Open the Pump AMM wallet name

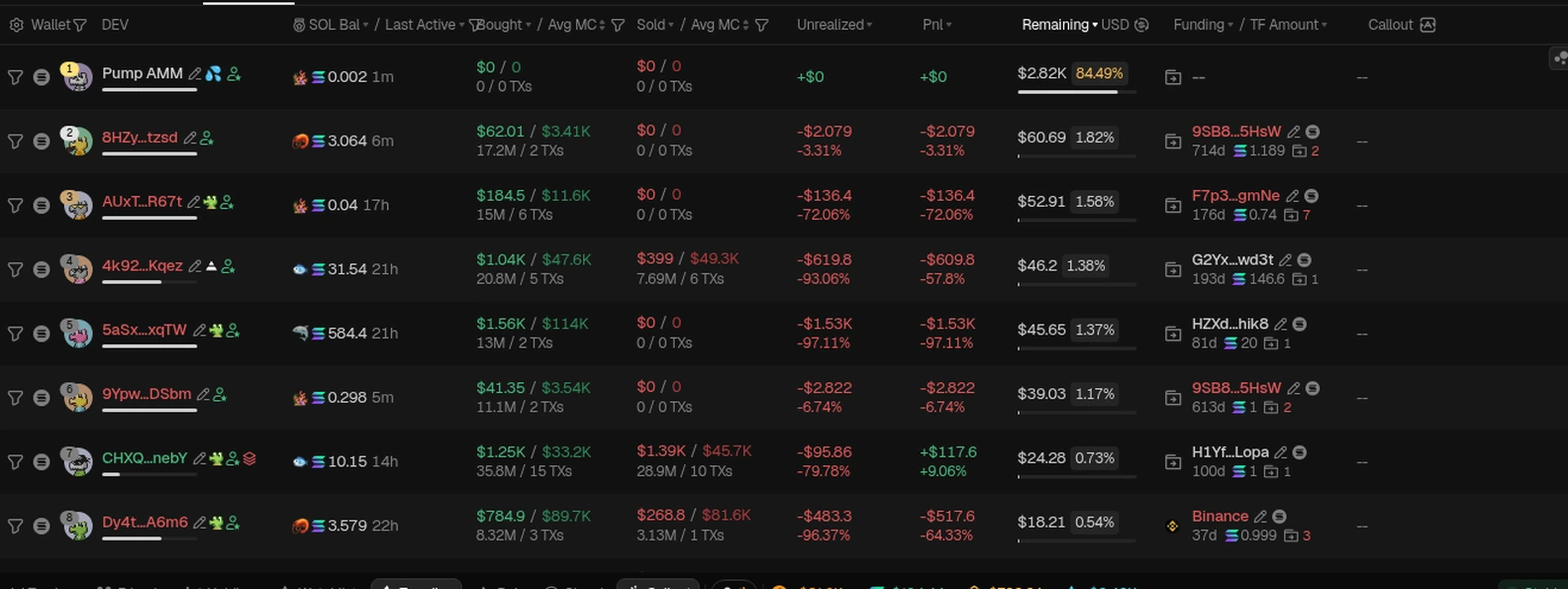coord(143,73)
